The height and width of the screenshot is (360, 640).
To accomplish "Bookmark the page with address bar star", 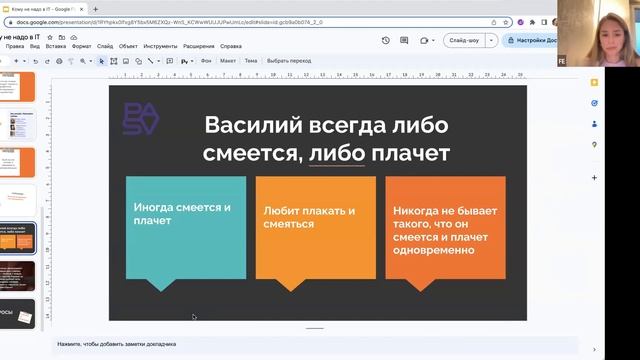I will [x=506, y=22].
